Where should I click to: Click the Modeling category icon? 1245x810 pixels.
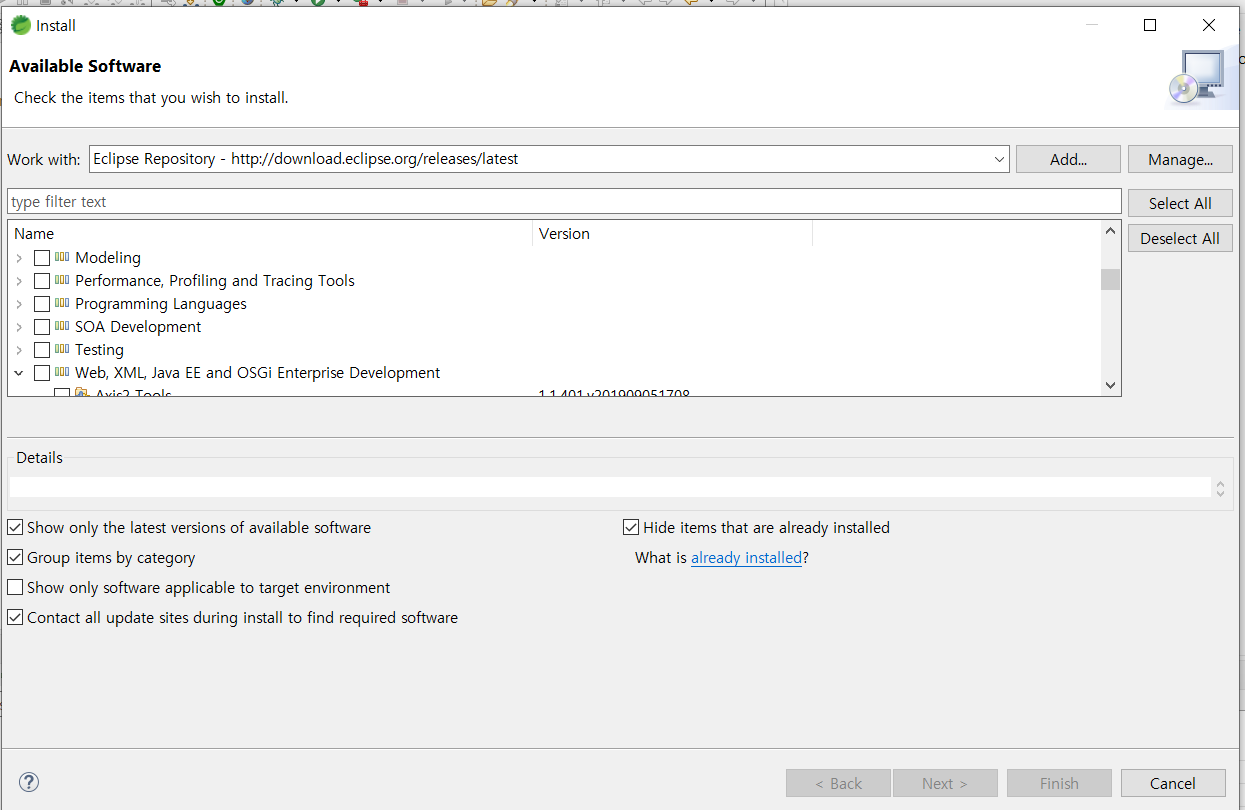(x=62, y=257)
